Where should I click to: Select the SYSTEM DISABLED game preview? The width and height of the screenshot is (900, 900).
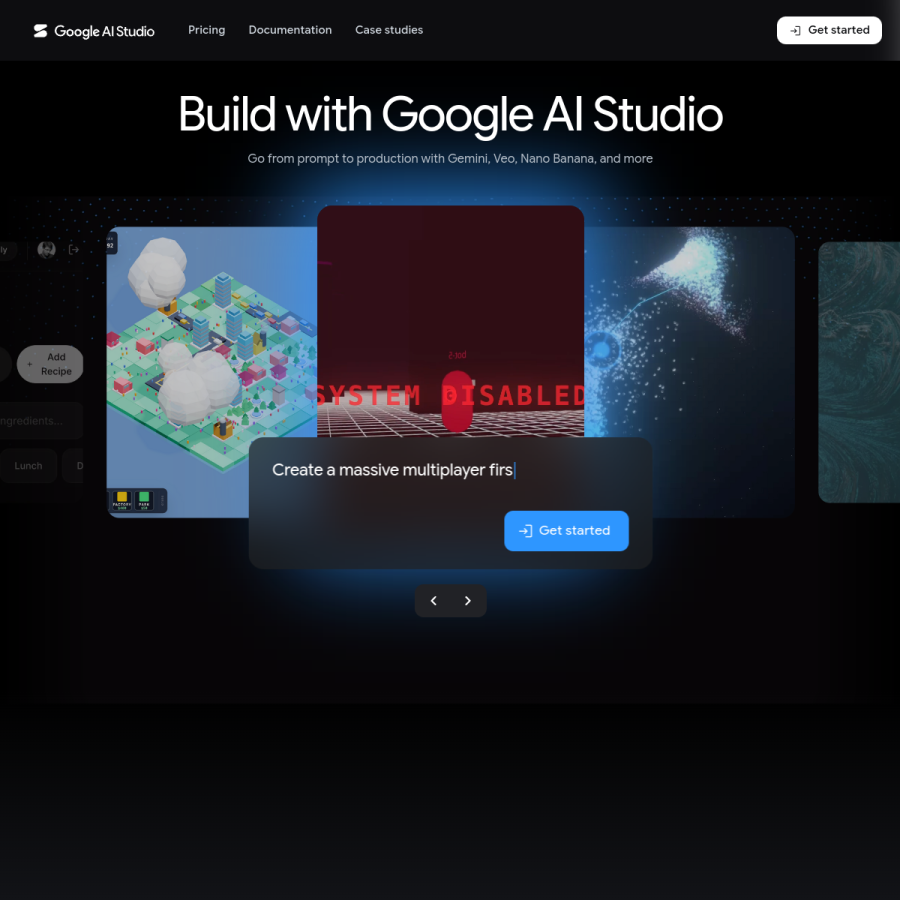tap(450, 321)
